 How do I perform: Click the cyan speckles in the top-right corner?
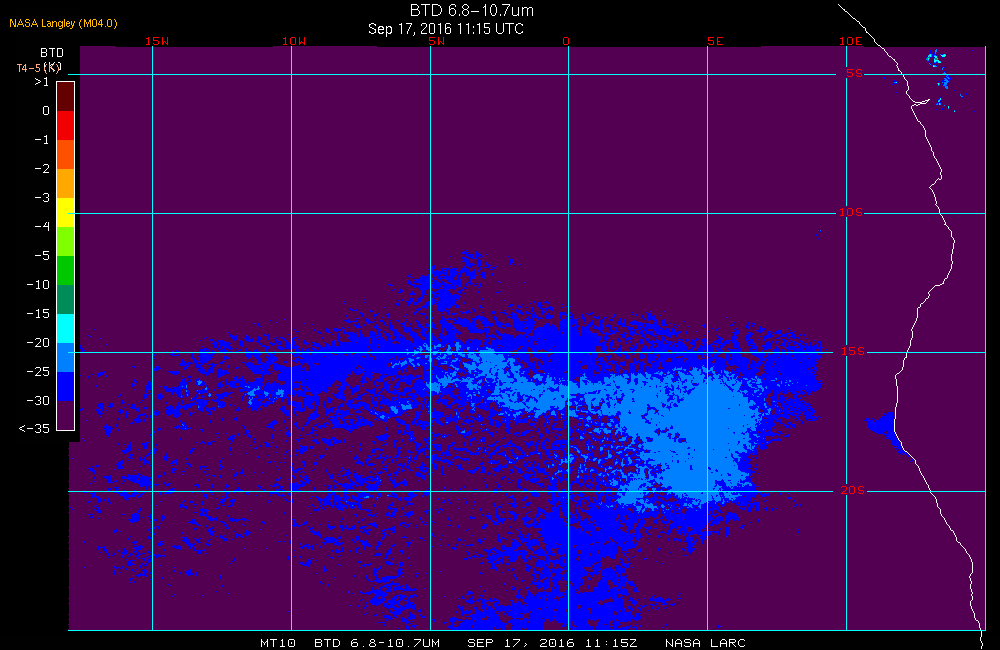pyautogui.click(x=936, y=60)
